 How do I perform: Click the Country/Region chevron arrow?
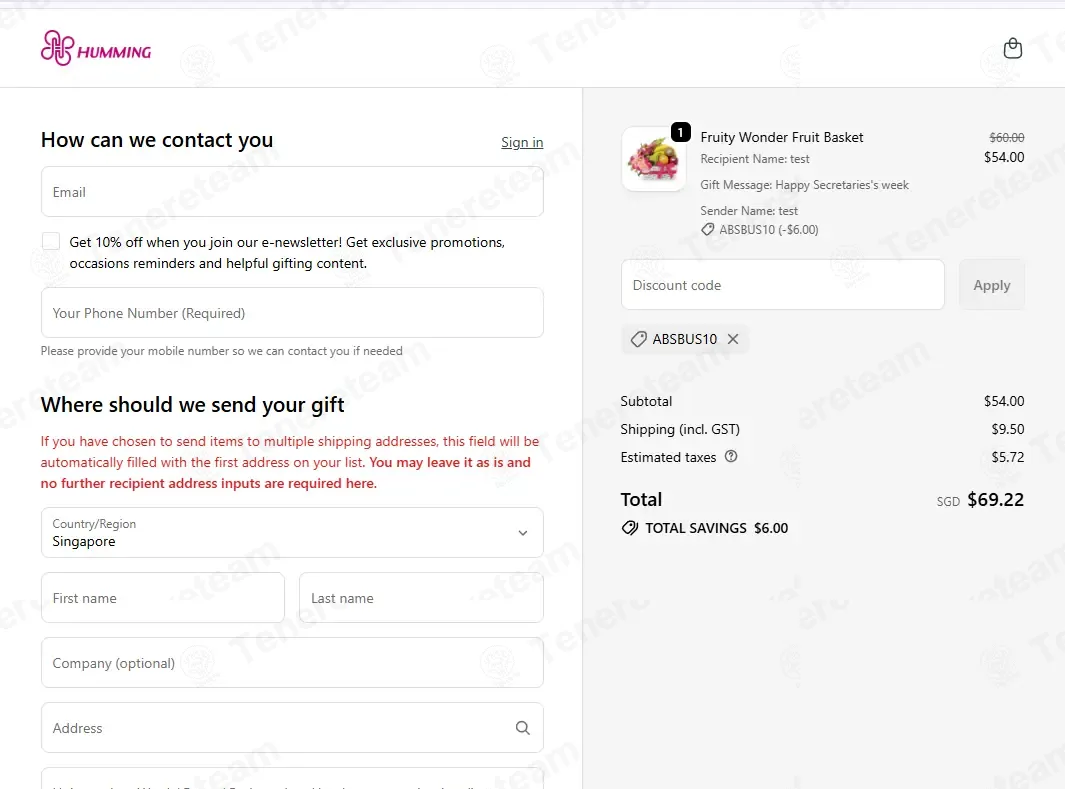coord(523,533)
